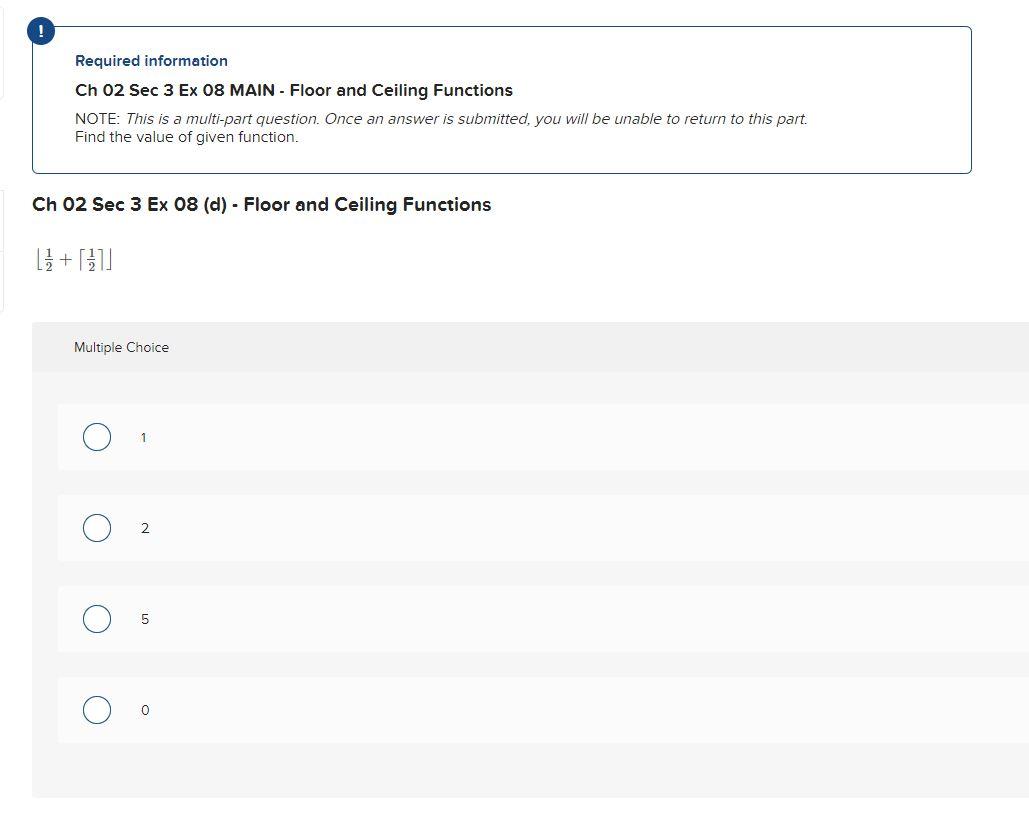Click the answer label "2"

(145, 528)
